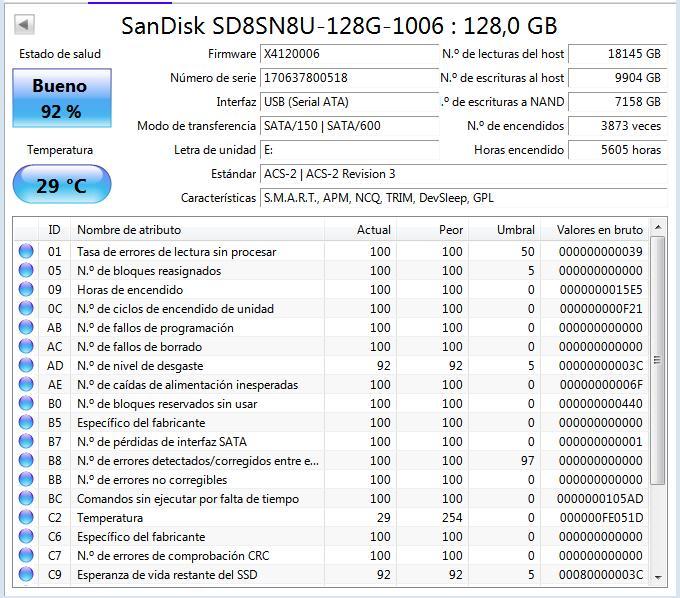The width and height of the screenshot is (680, 598).
Task: Click the status icon for attribute 01
Action: click(26, 252)
